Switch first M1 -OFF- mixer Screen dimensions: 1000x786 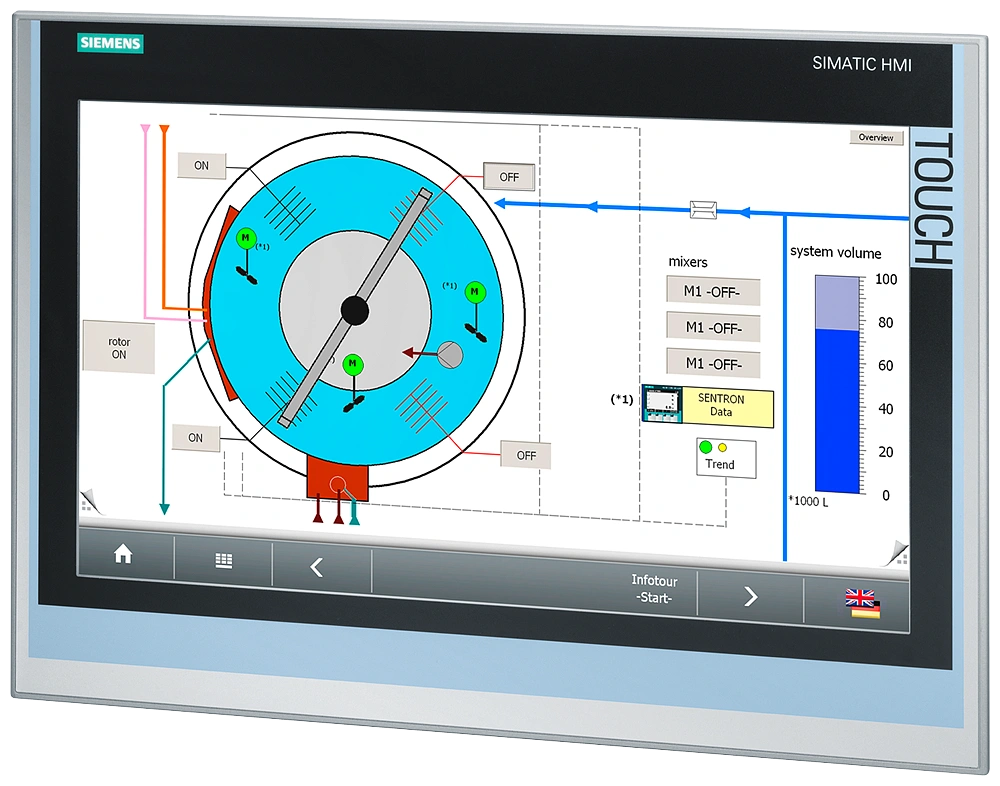(x=713, y=291)
